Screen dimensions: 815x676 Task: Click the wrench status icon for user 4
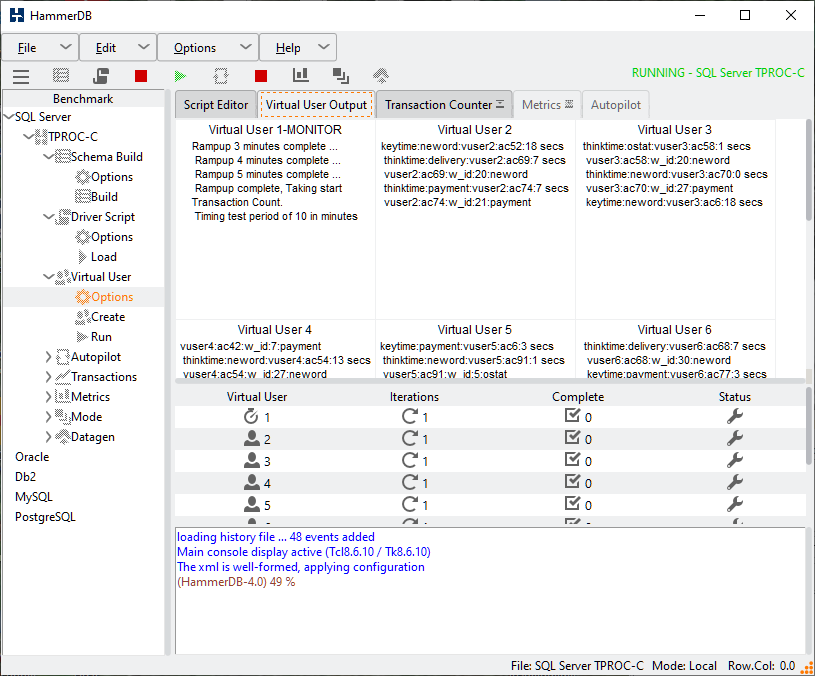coord(734,482)
